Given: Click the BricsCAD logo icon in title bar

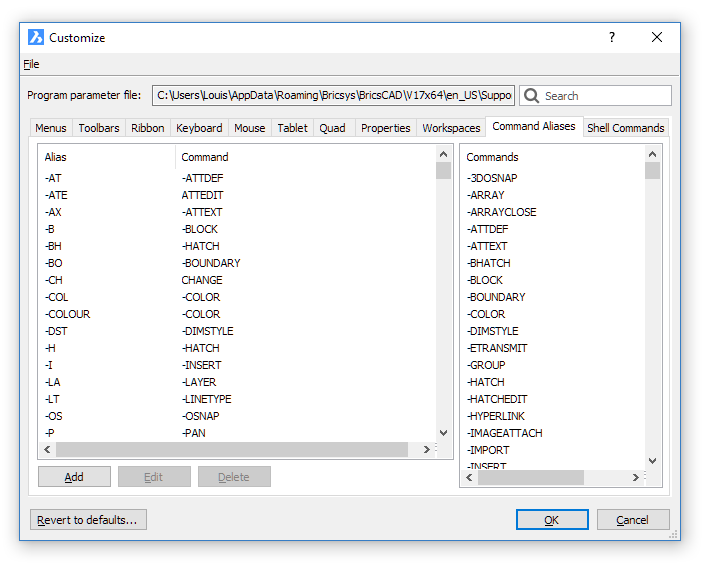Looking at the screenshot, I should (x=36, y=37).
